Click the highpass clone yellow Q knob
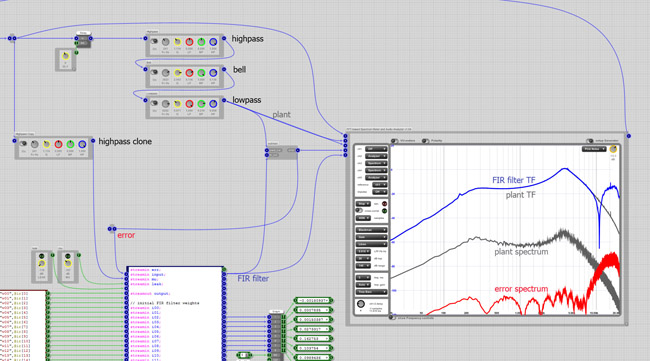 coord(46,144)
